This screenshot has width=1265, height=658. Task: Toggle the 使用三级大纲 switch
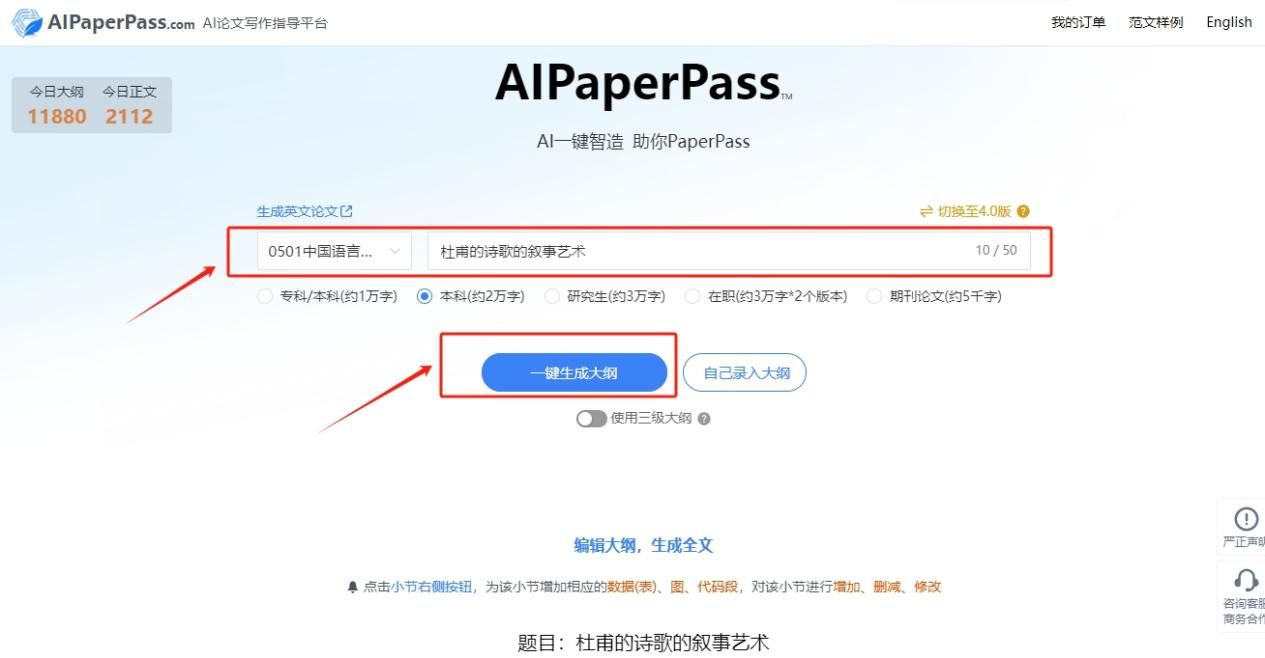coord(591,419)
